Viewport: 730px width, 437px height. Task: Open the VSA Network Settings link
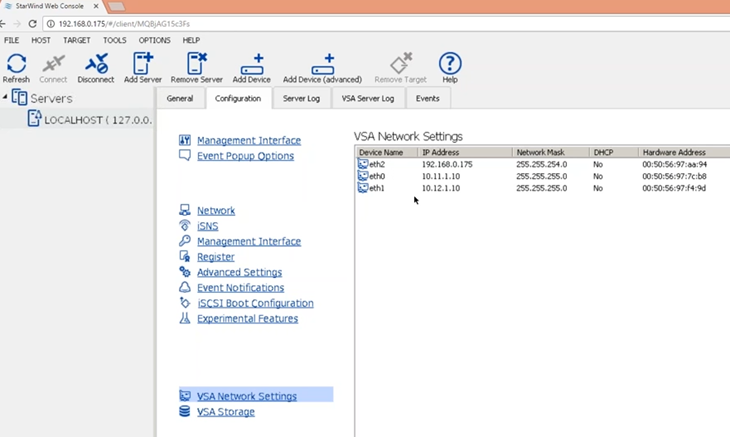click(x=247, y=396)
